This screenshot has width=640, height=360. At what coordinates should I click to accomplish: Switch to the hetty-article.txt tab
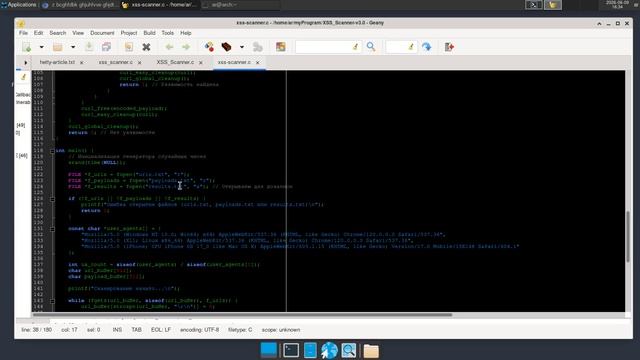57,62
